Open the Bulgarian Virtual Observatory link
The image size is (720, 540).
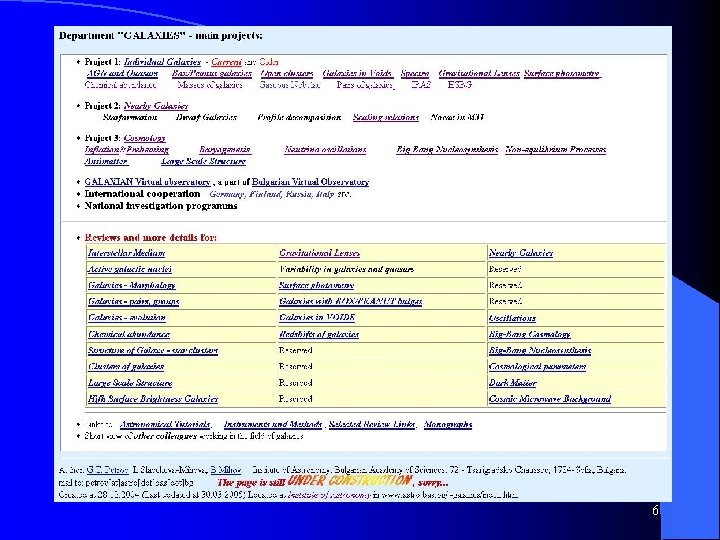pyautogui.click(x=310, y=182)
